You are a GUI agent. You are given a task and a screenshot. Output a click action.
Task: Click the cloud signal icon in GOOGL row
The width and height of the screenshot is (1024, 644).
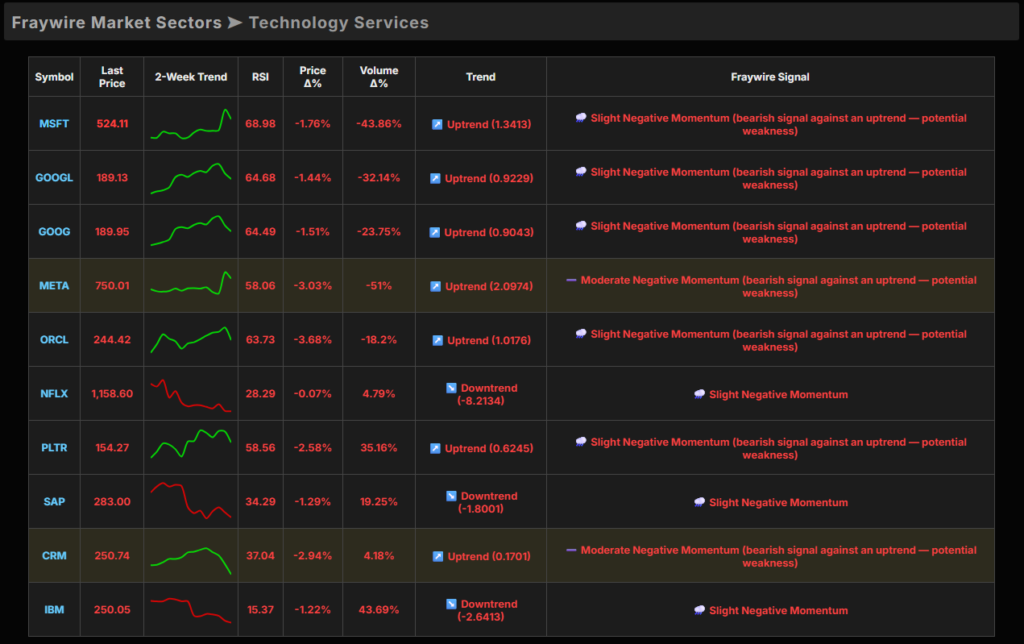click(x=581, y=172)
